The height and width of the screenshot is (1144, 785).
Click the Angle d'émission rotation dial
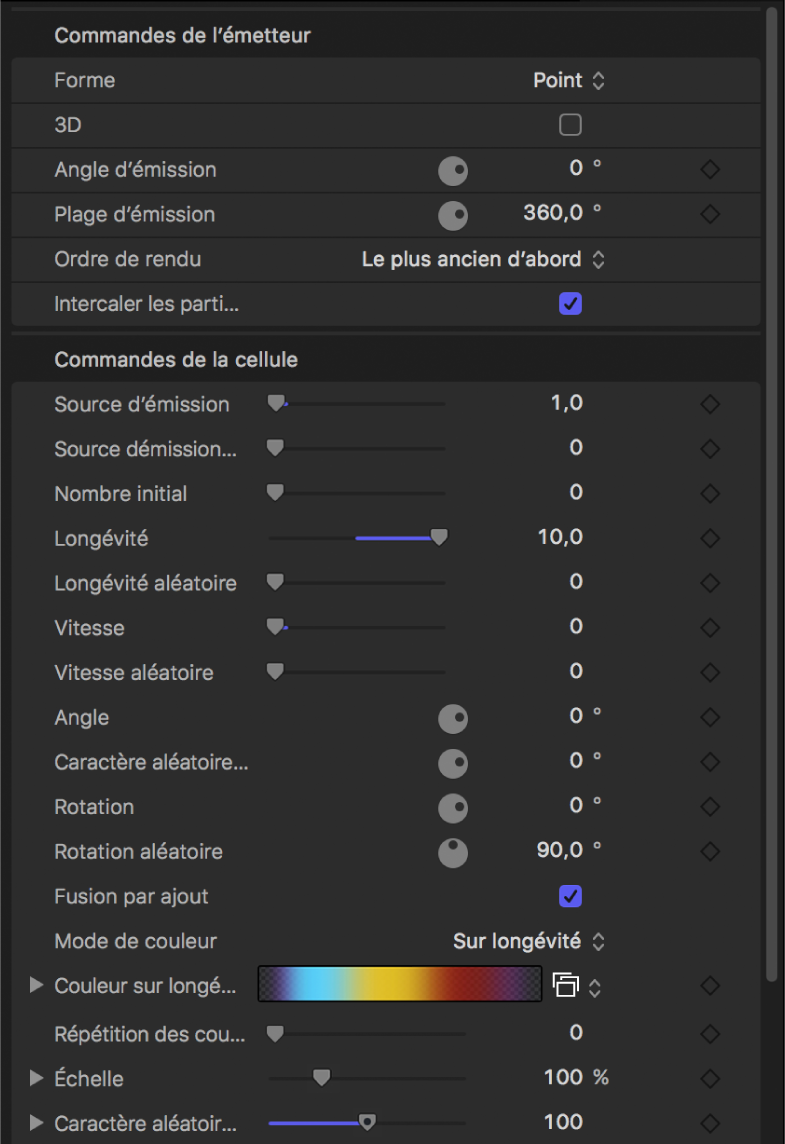[453, 171]
